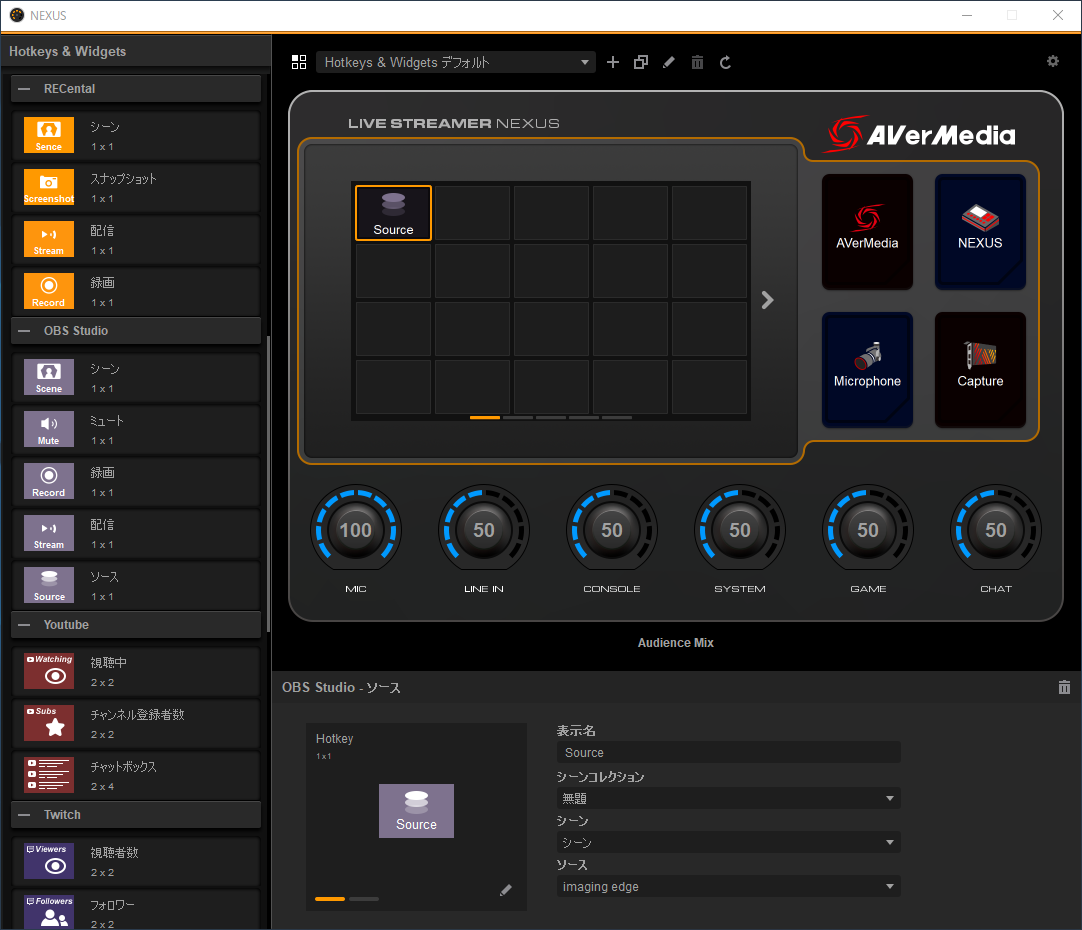The width and height of the screenshot is (1082, 930).
Task: Switch to second icon state indicator in Hotkey preview
Action: (364, 899)
